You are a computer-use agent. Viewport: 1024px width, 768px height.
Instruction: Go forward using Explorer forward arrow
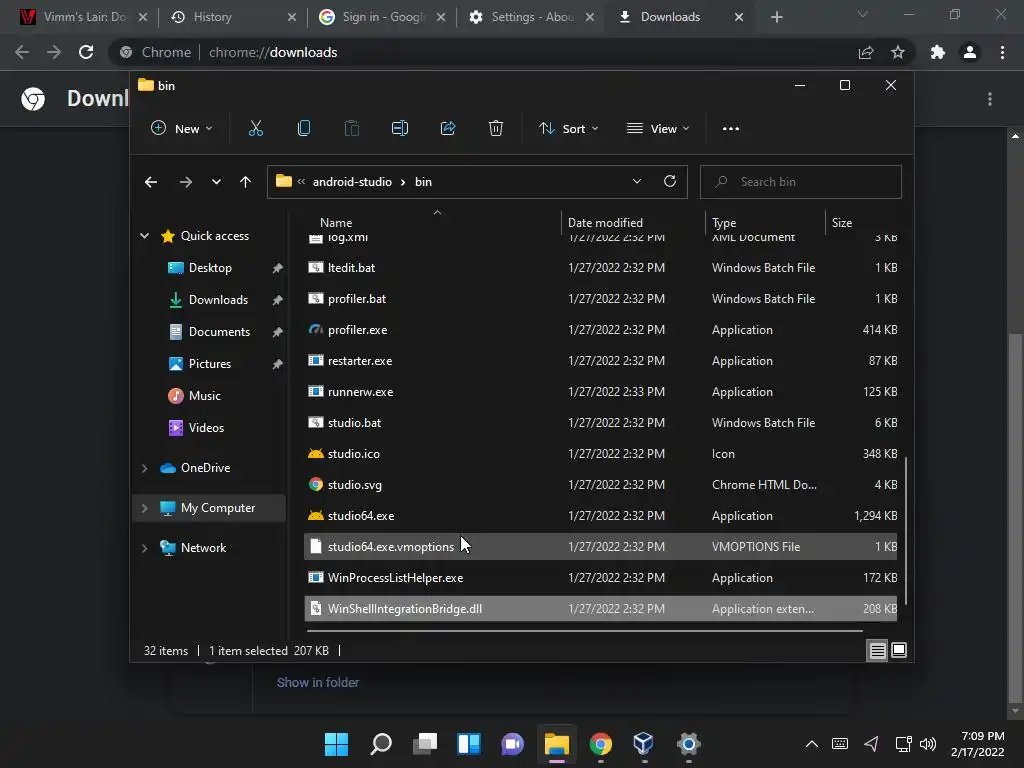coord(186,182)
